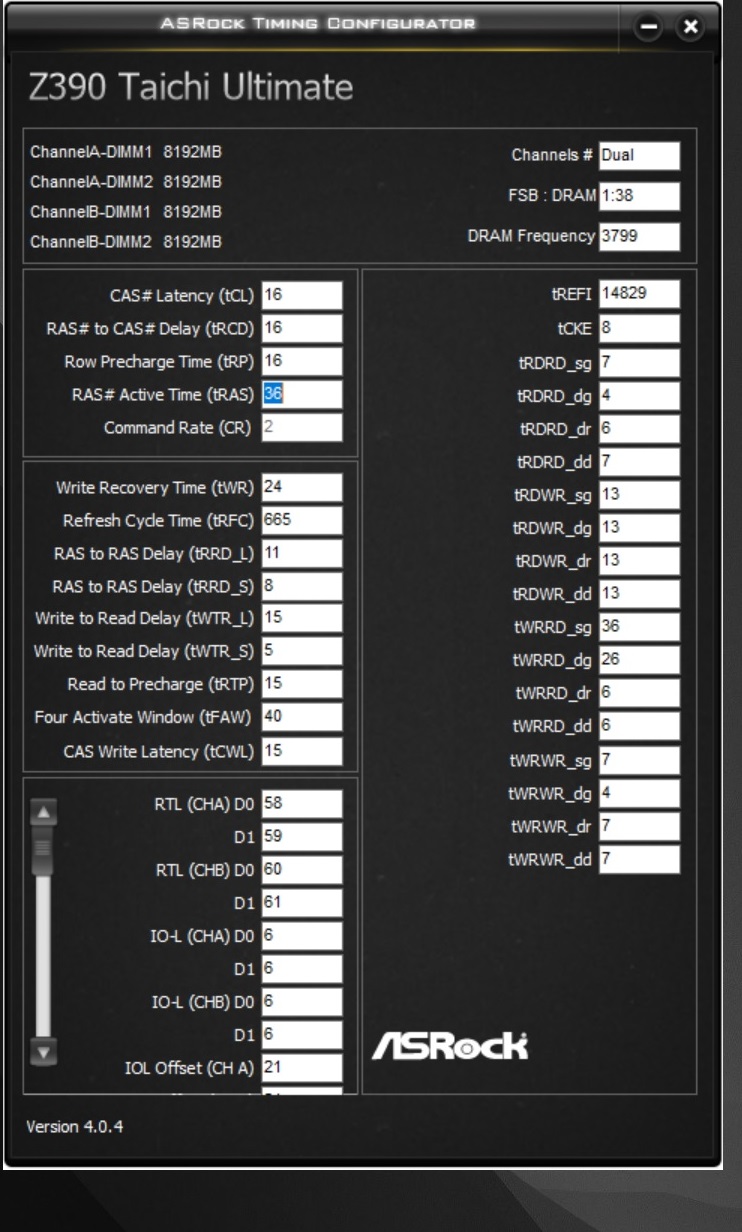Click the tRDRD_dd field
The height and width of the screenshot is (1232, 742).
[x=640, y=460]
